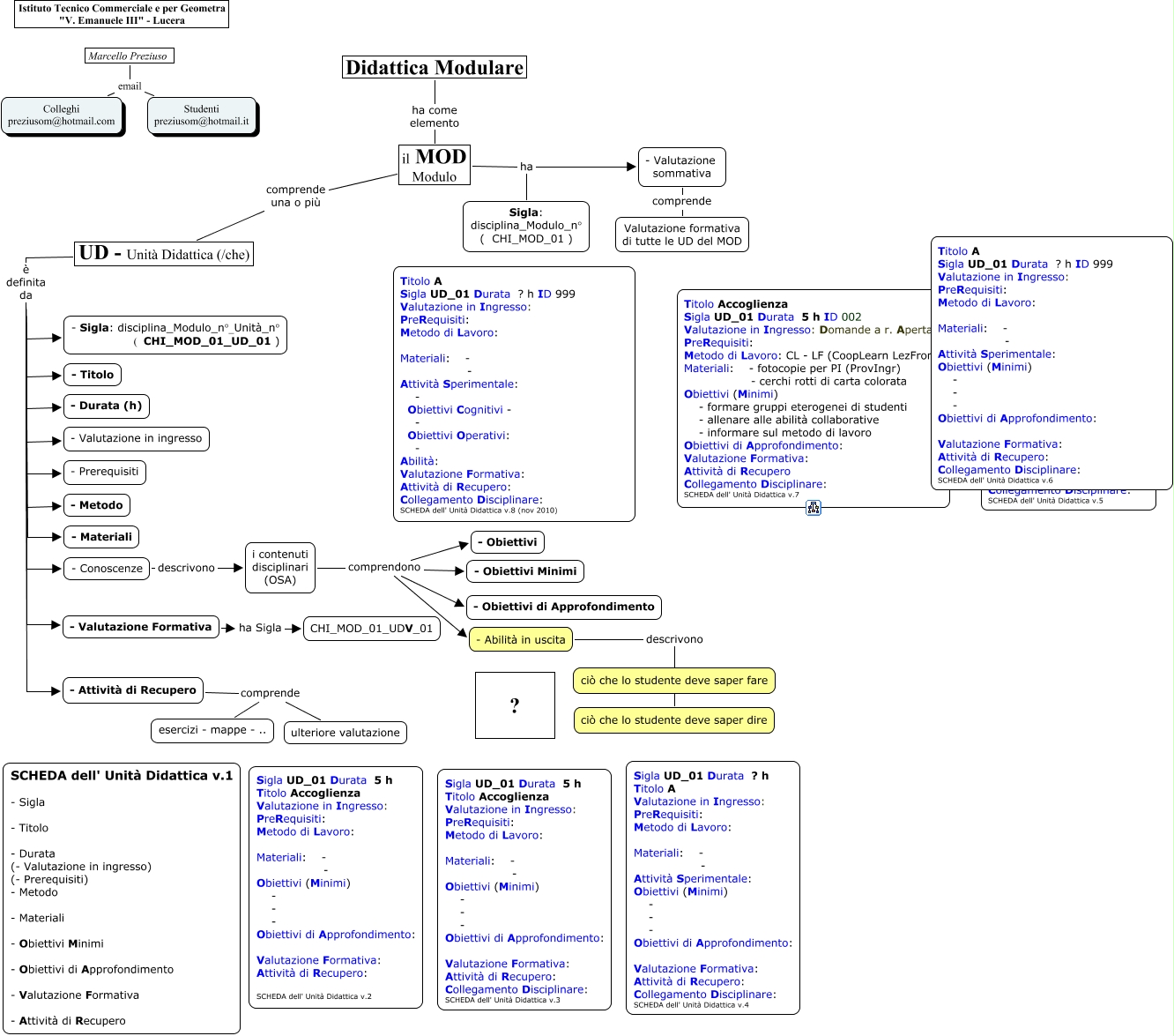Select the 'il MOD Modulo' node
Viewport: 1174px width, 1036px height.
[x=435, y=165]
